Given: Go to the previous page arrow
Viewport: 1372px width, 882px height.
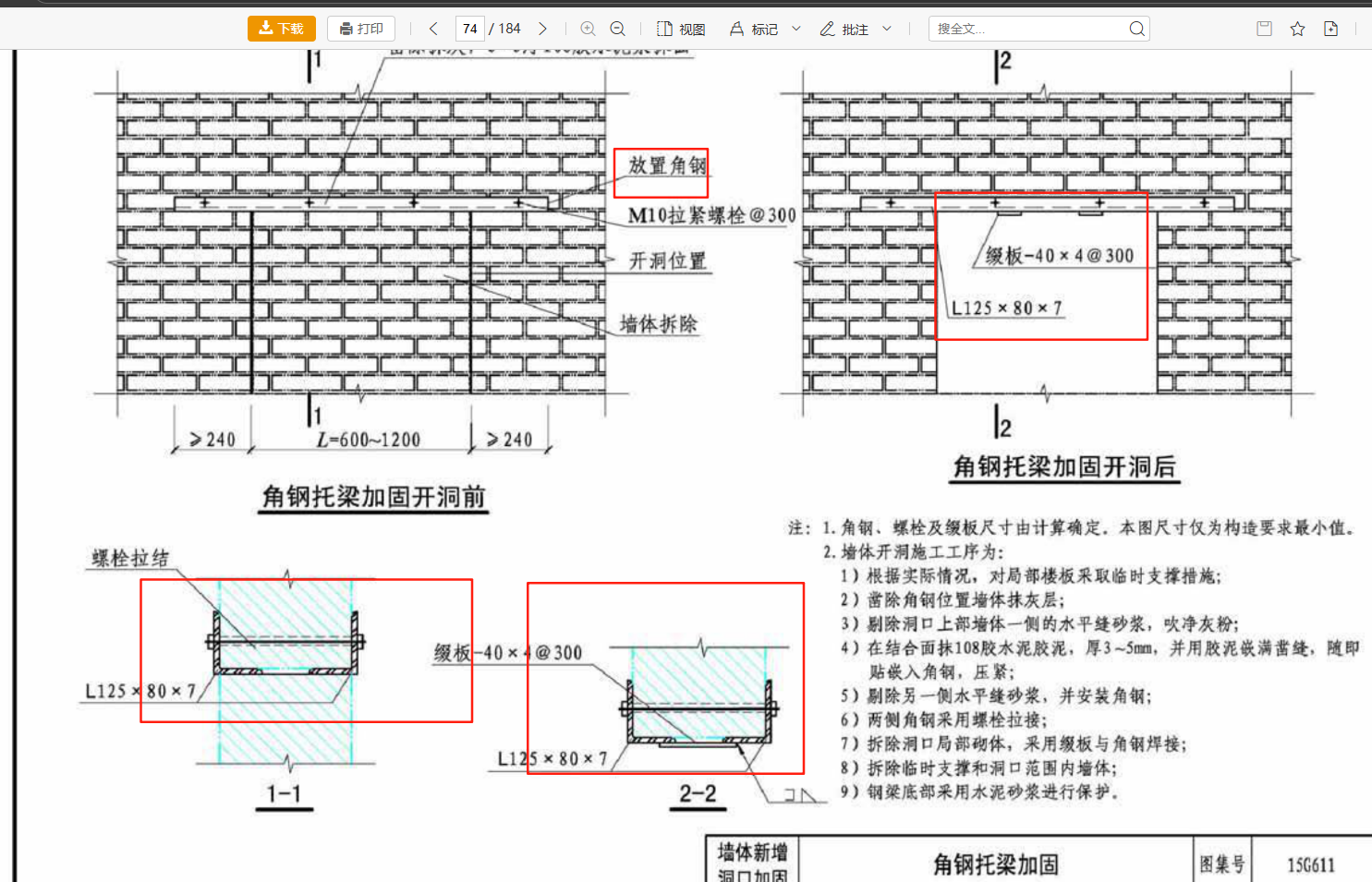Looking at the screenshot, I should pyautogui.click(x=433, y=29).
